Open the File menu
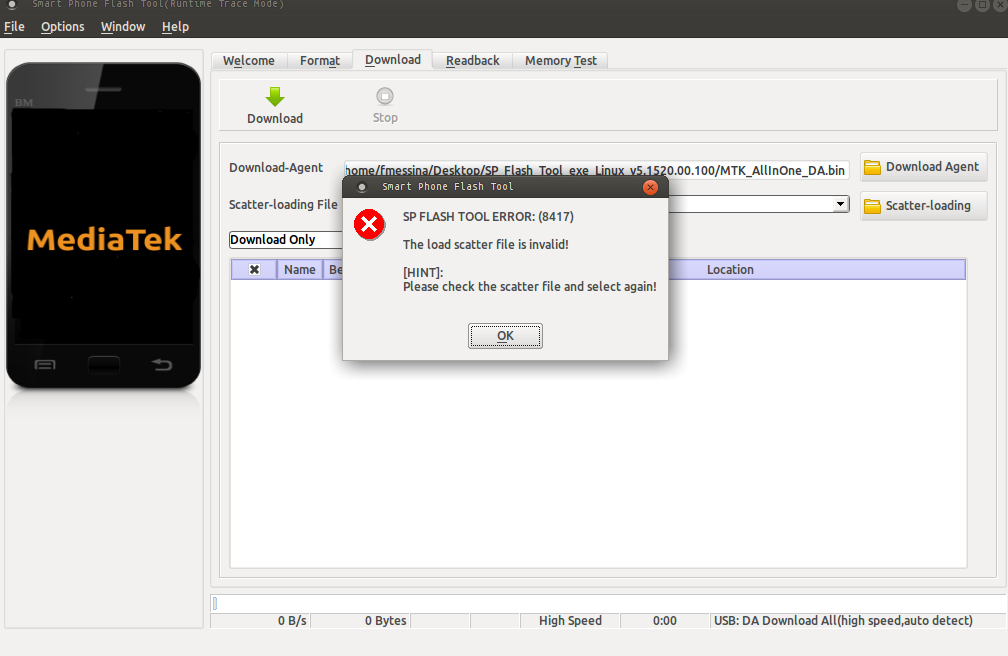Viewport: 1008px width, 656px height. point(14,27)
